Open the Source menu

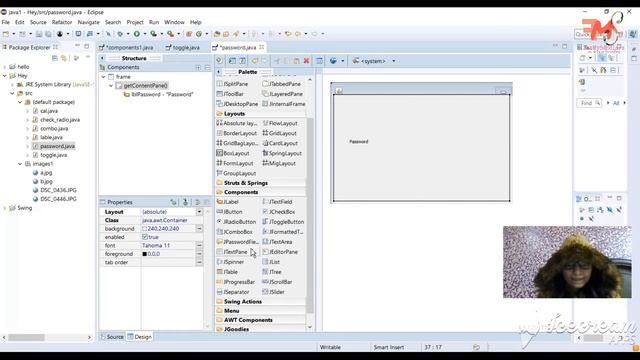pos(38,22)
